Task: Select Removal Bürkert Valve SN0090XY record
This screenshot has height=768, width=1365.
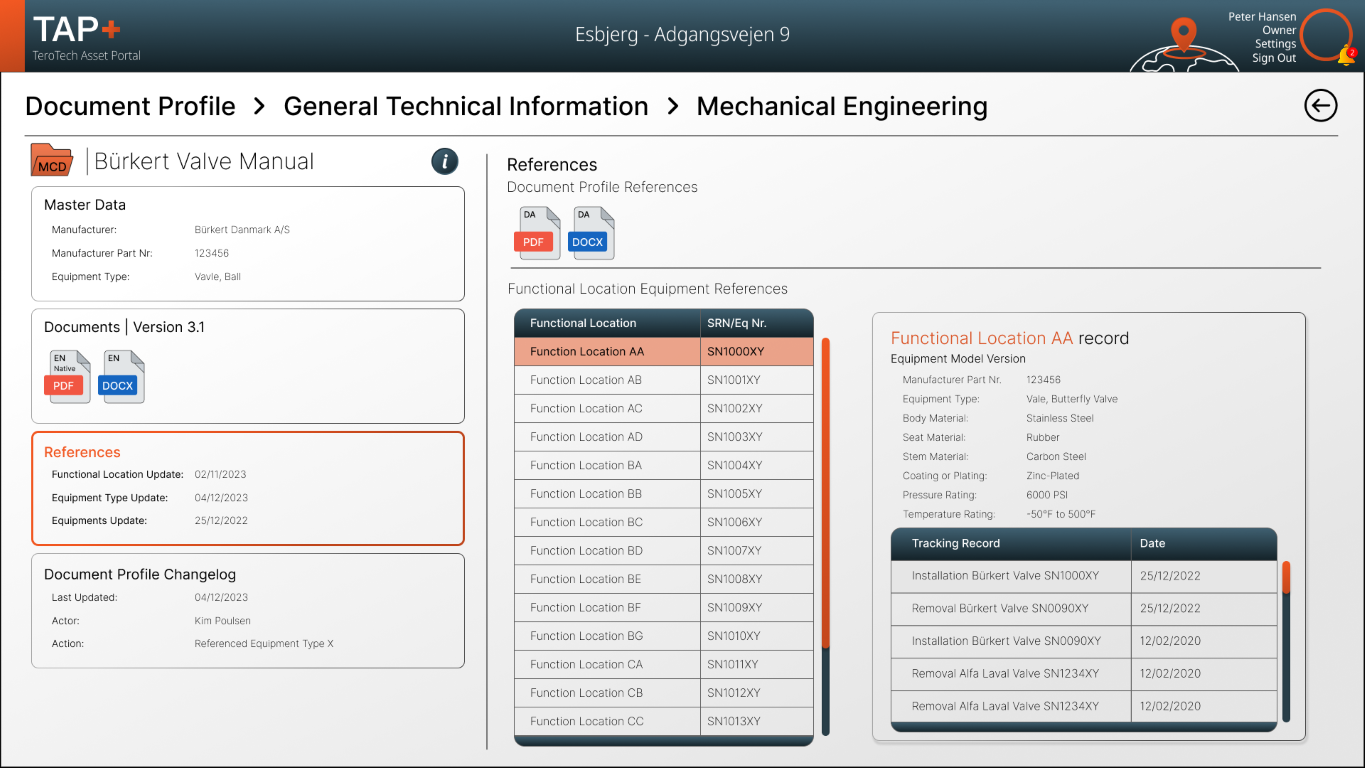Action: (x=1084, y=608)
